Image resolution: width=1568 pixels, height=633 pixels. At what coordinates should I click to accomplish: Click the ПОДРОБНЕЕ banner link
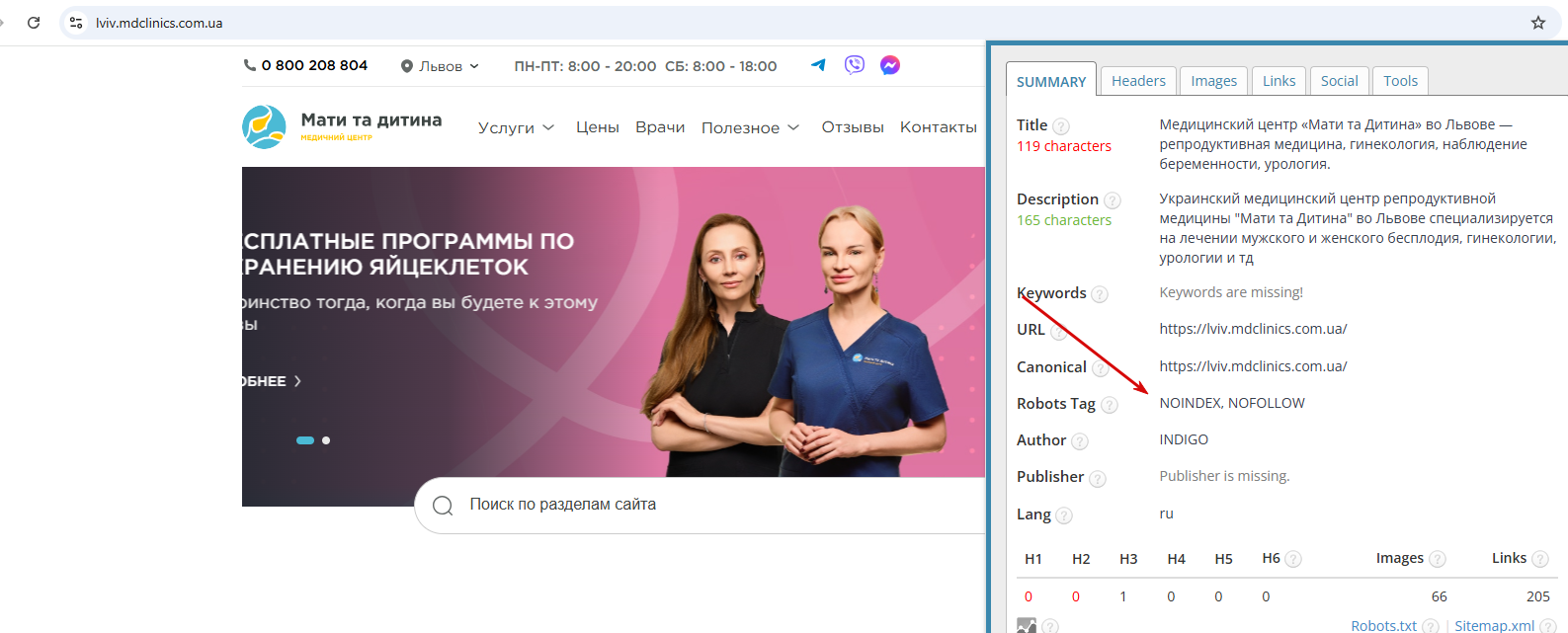(272, 381)
